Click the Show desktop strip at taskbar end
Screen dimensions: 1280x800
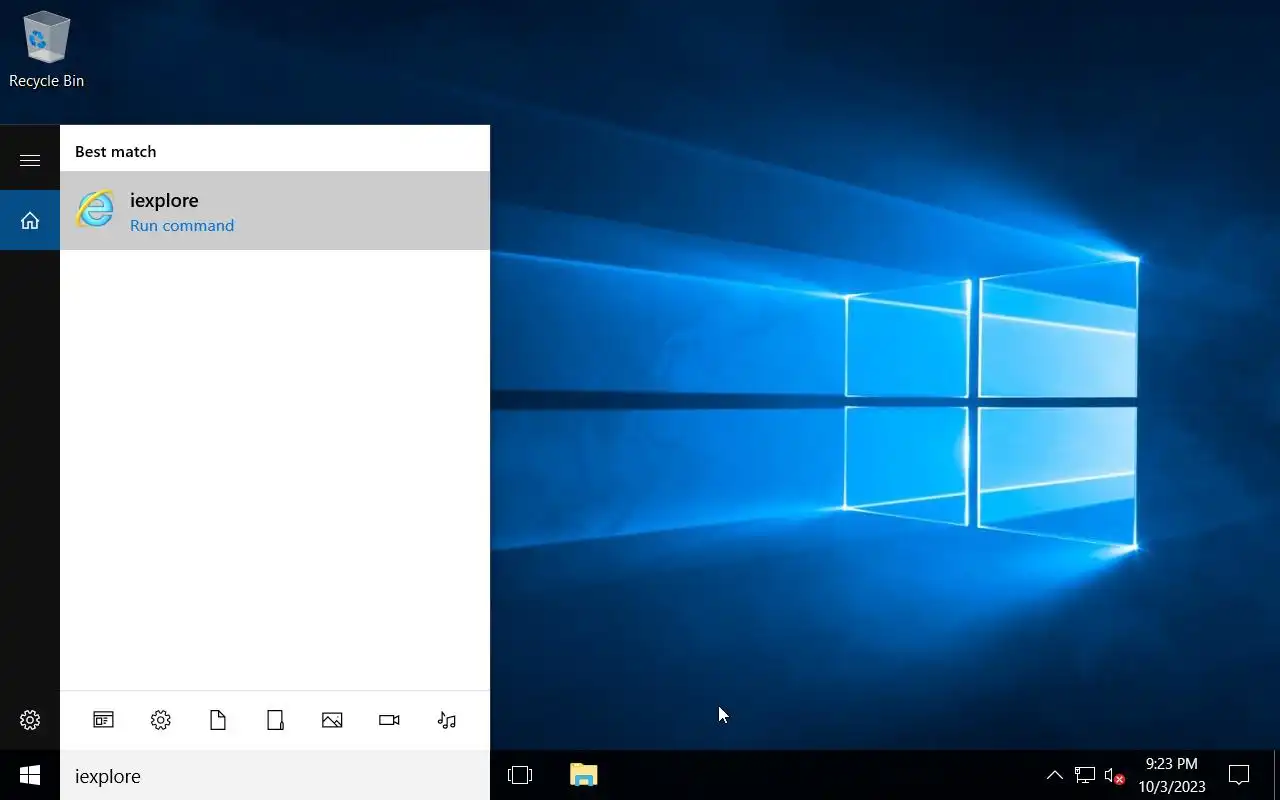click(1276, 775)
